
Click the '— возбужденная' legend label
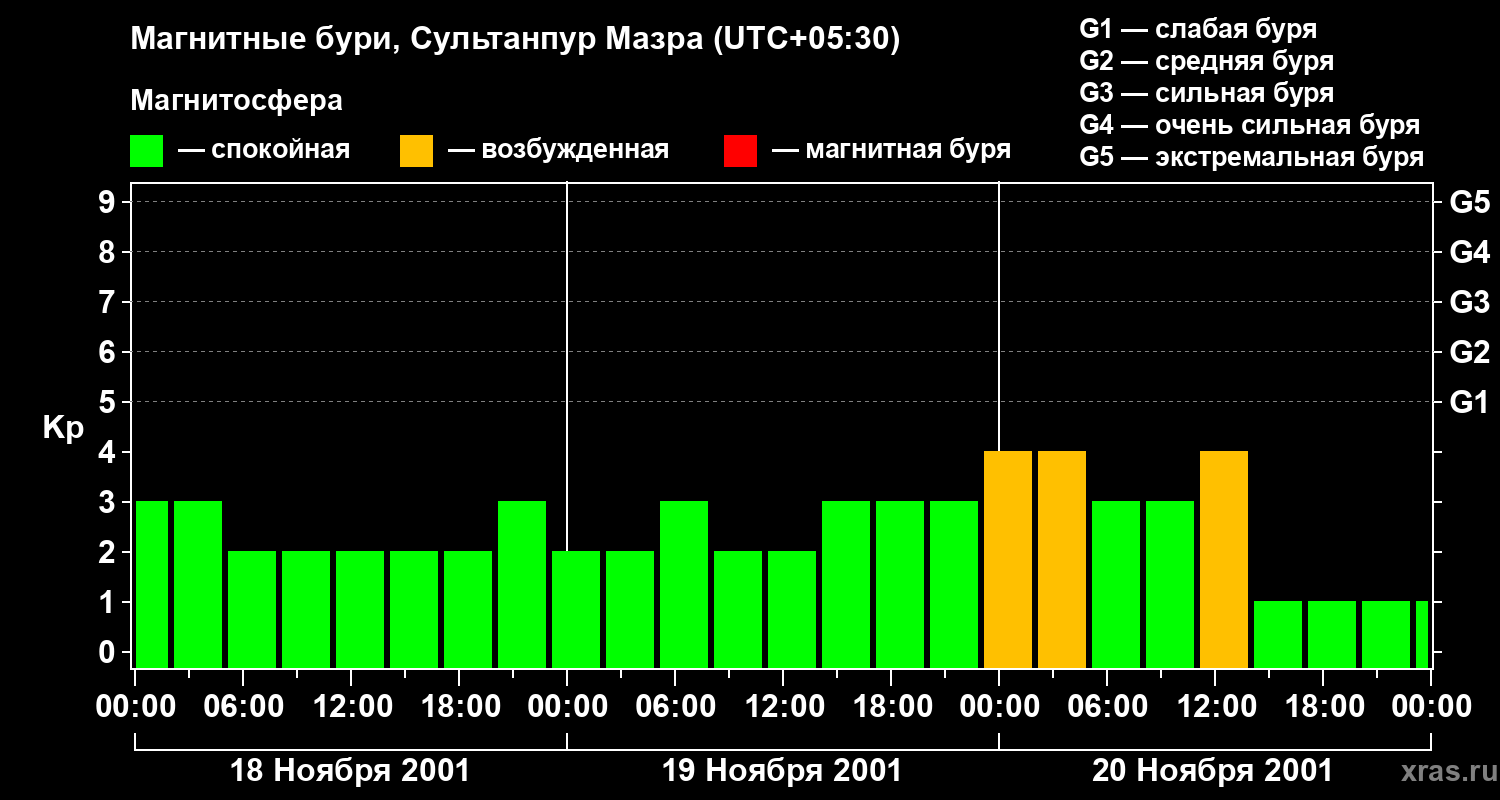pos(558,150)
